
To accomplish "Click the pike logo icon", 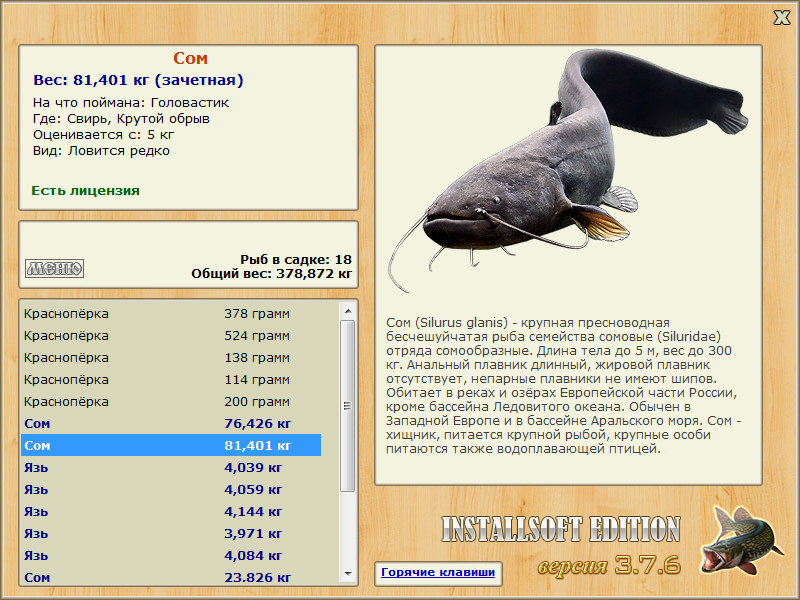I will tap(740, 540).
